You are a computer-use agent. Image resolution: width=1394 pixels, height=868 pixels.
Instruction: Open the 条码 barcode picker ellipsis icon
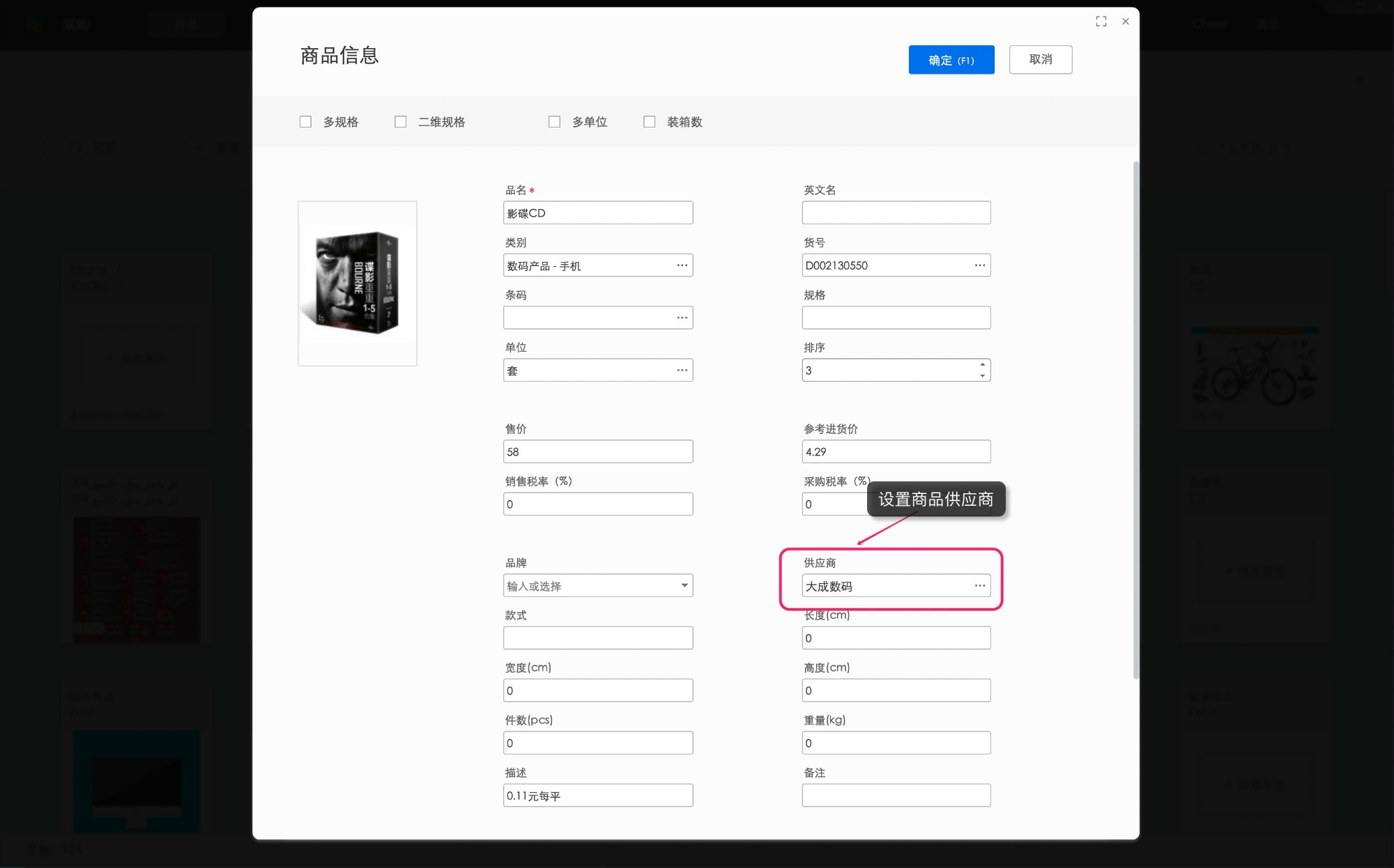682,317
